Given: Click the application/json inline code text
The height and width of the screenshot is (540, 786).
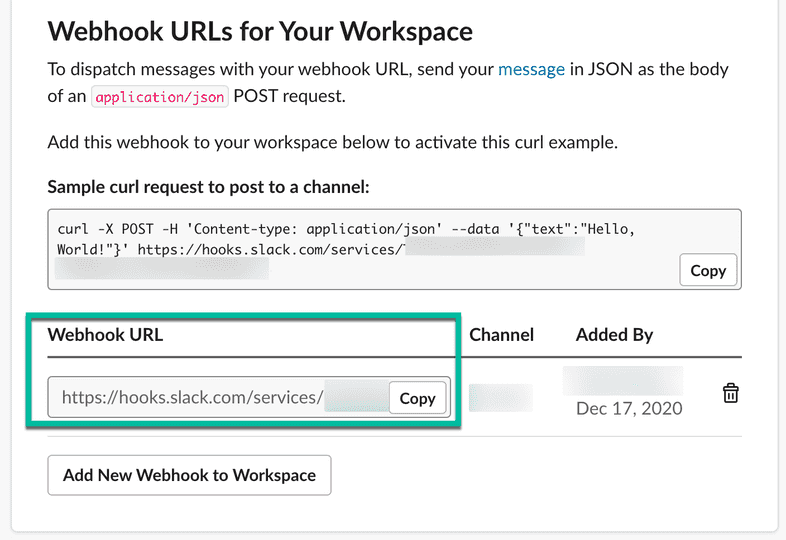Looking at the screenshot, I should (x=160, y=97).
